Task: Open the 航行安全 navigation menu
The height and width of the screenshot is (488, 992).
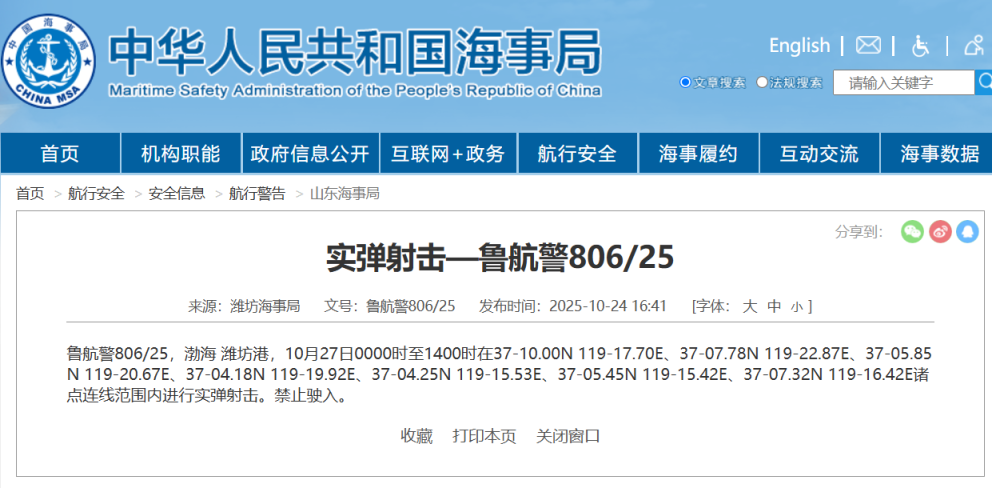Action: point(577,154)
